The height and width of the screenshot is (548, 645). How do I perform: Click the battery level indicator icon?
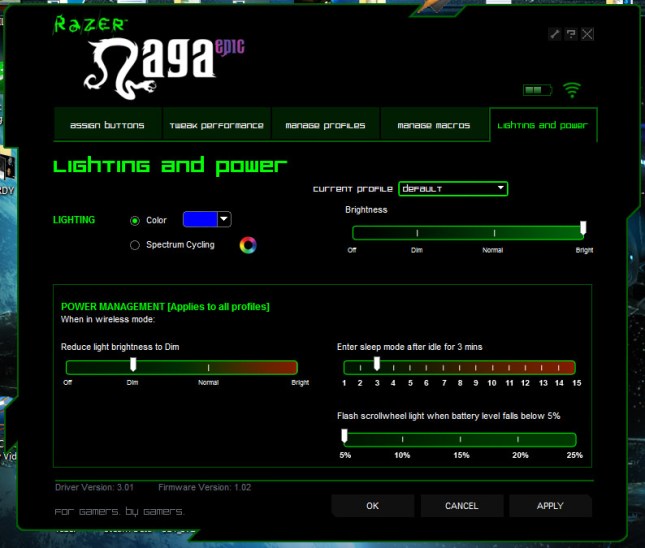tap(537, 90)
